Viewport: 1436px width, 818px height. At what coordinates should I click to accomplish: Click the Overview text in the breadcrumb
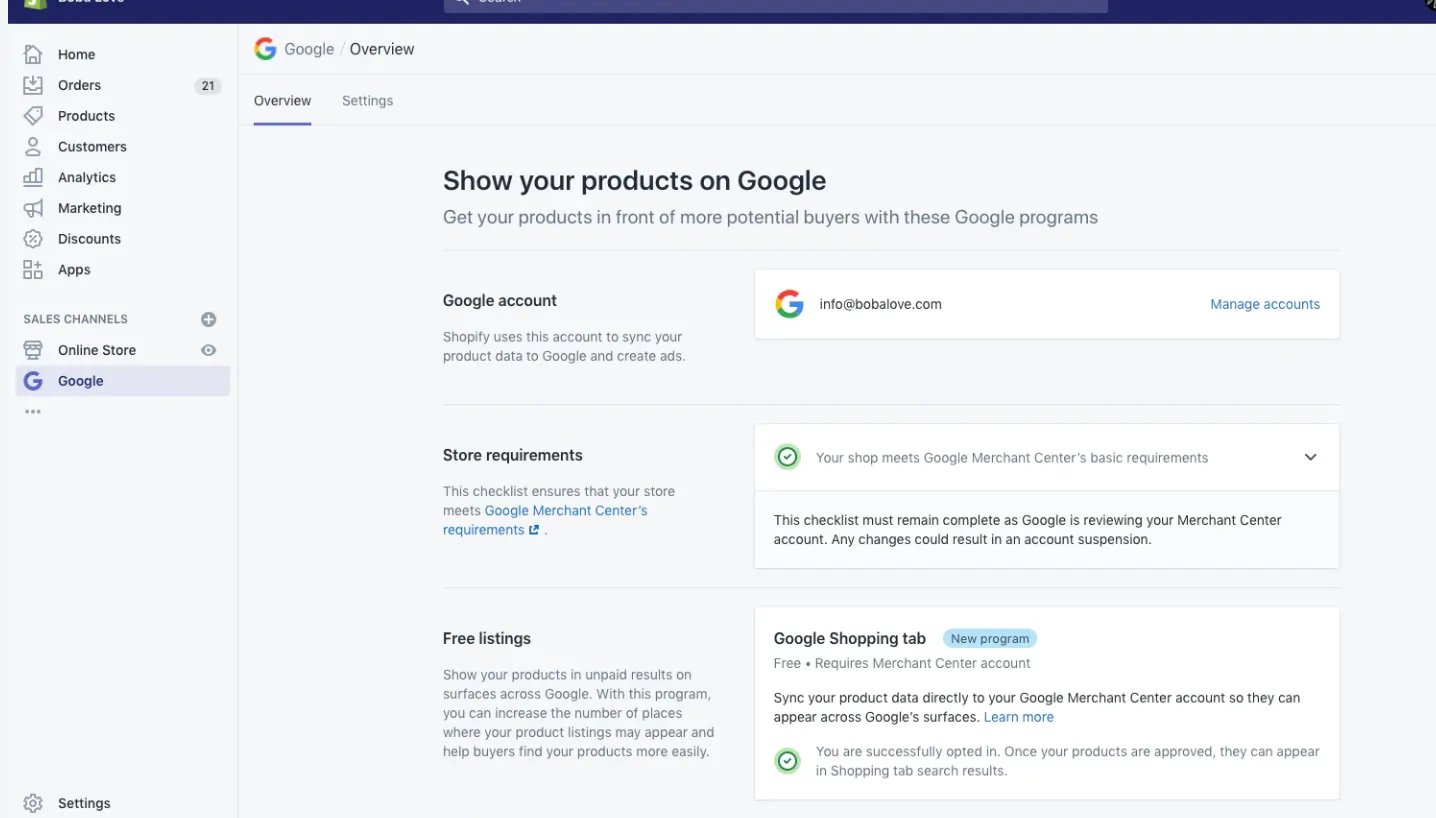382,49
